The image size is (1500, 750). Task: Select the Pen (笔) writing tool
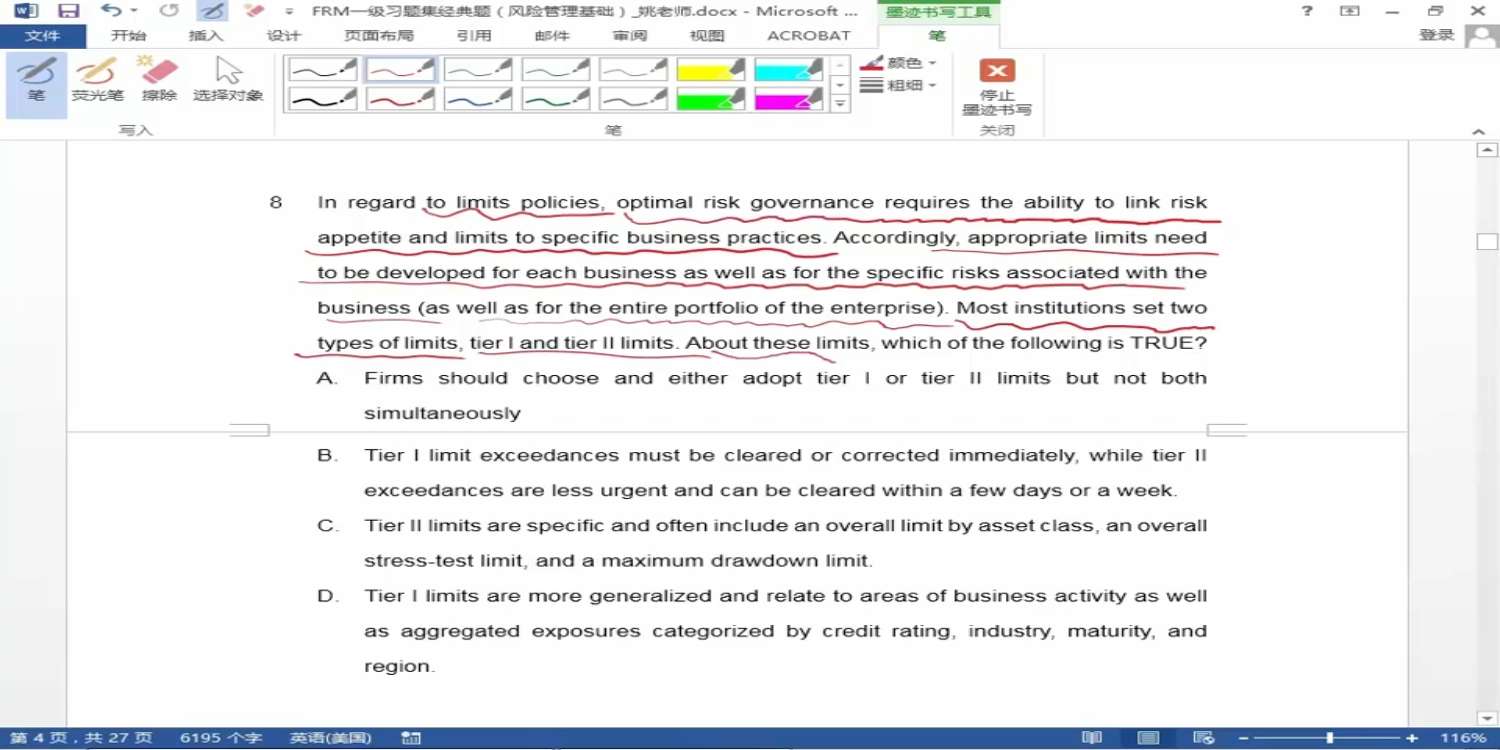[36, 81]
